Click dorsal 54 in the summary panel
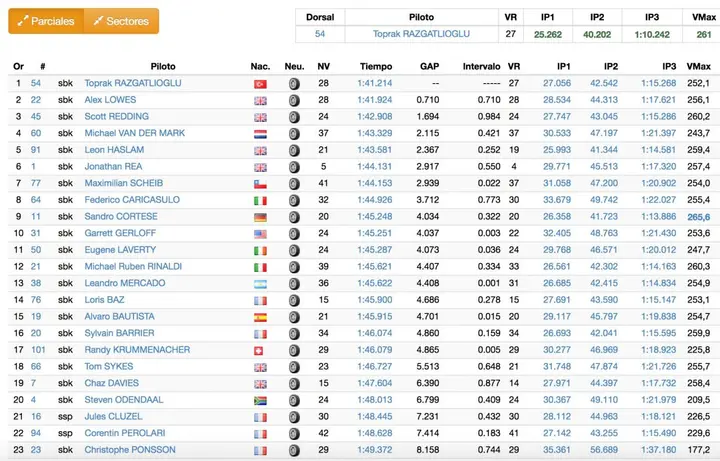The height and width of the screenshot is (461, 720). 320,34
